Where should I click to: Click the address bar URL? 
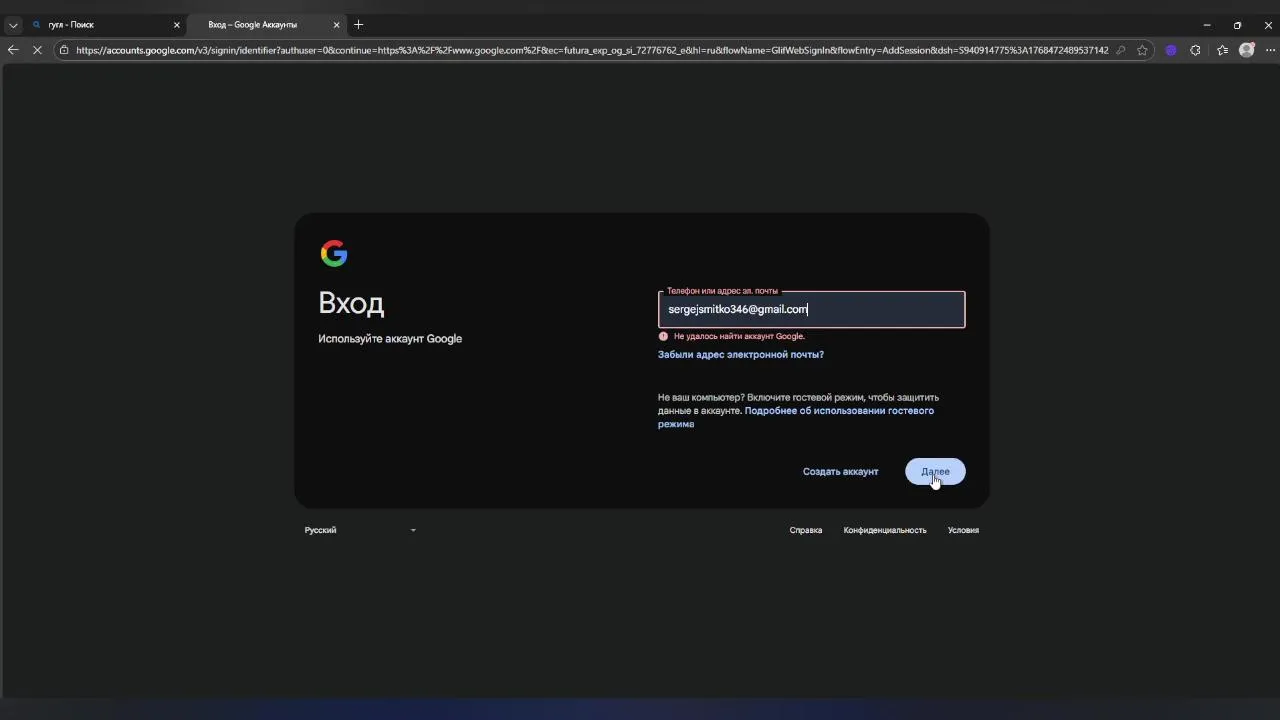coord(592,50)
